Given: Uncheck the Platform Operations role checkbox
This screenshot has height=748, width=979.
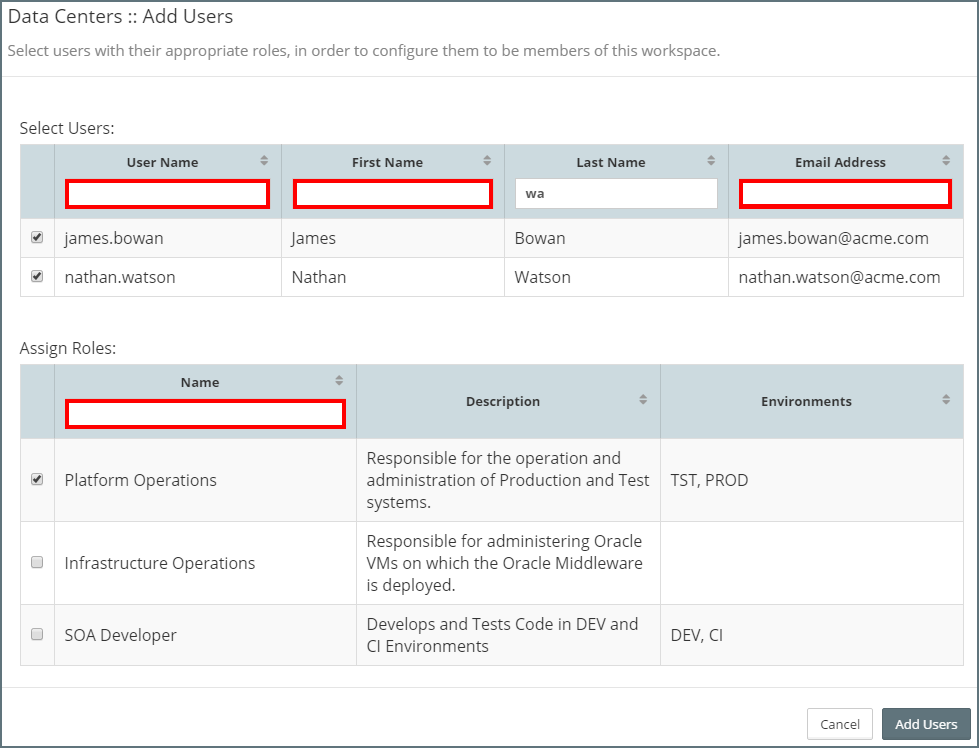Looking at the screenshot, I should click(37, 480).
